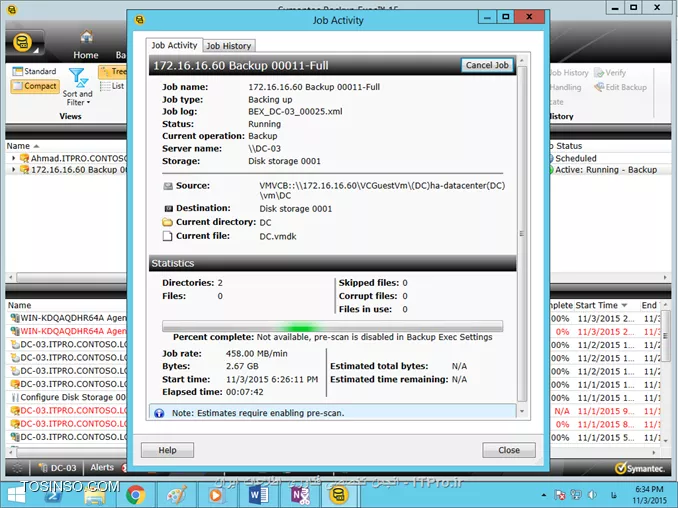
Task: Close the Job Activity dialog with Close button
Action: coord(509,450)
